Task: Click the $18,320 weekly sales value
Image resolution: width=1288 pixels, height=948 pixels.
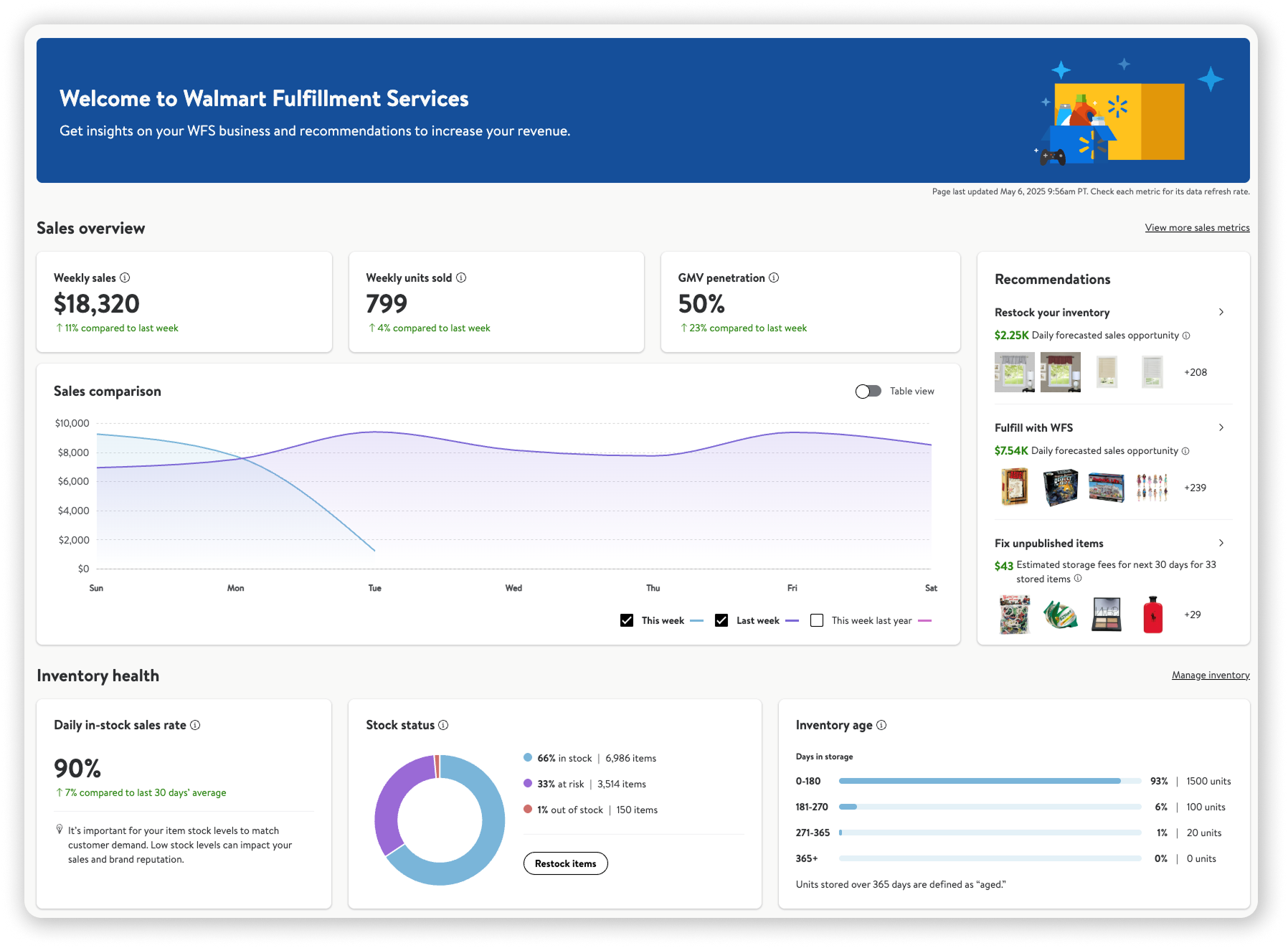Action: pyautogui.click(x=97, y=303)
